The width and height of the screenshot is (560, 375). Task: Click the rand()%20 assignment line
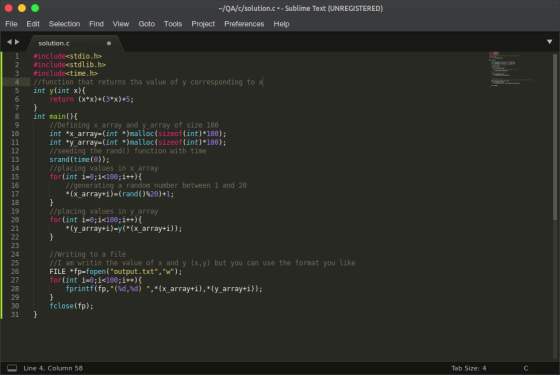coord(120,194)
